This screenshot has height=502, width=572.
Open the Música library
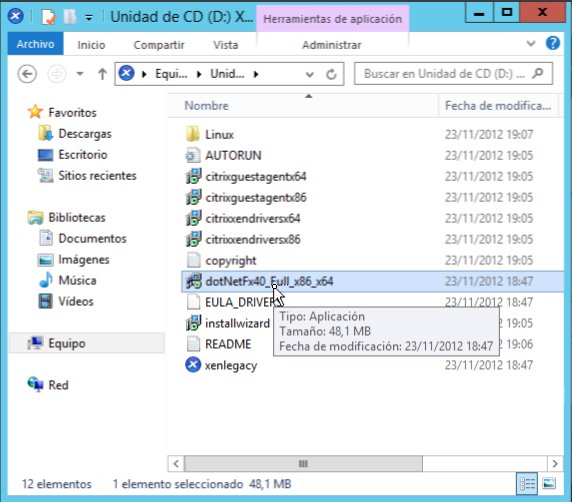(77, 281)
